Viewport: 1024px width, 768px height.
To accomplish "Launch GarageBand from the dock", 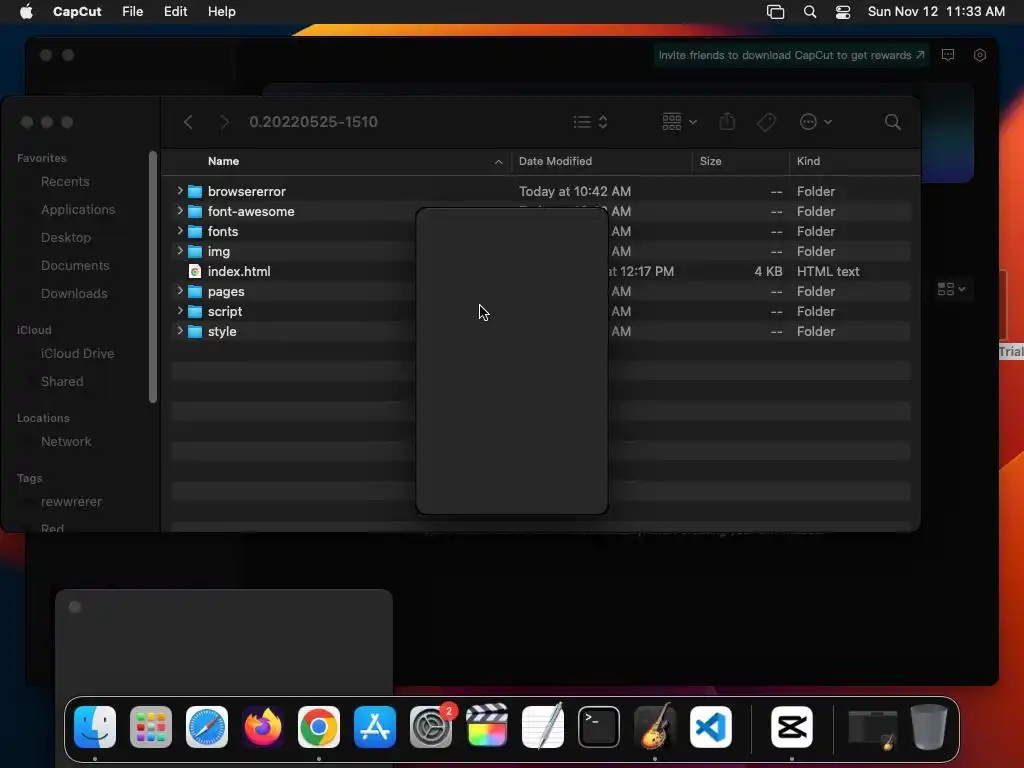I will [x=655, y=726].
